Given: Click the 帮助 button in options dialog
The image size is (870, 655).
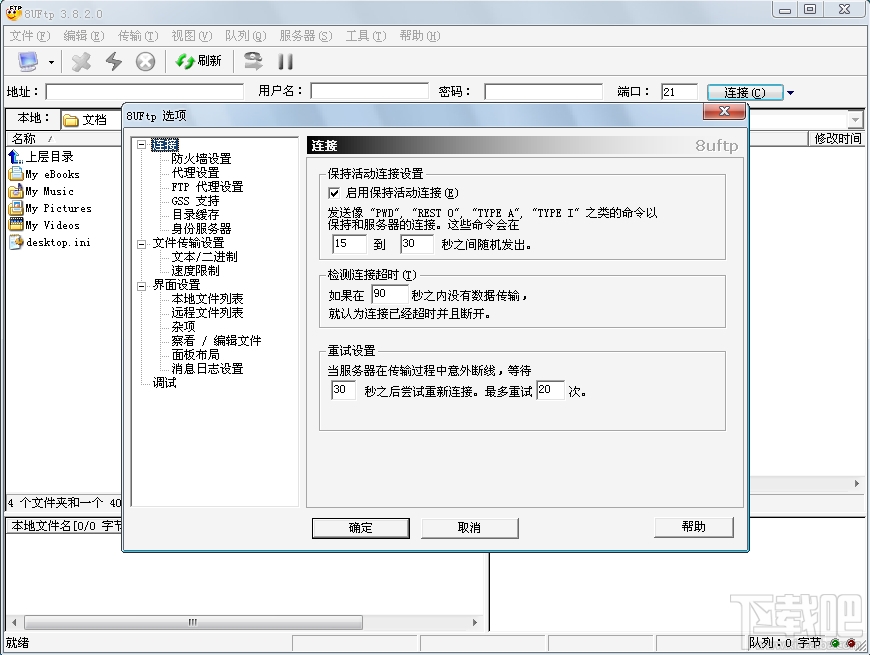Looking at the screenshot, I should [694, 527].
